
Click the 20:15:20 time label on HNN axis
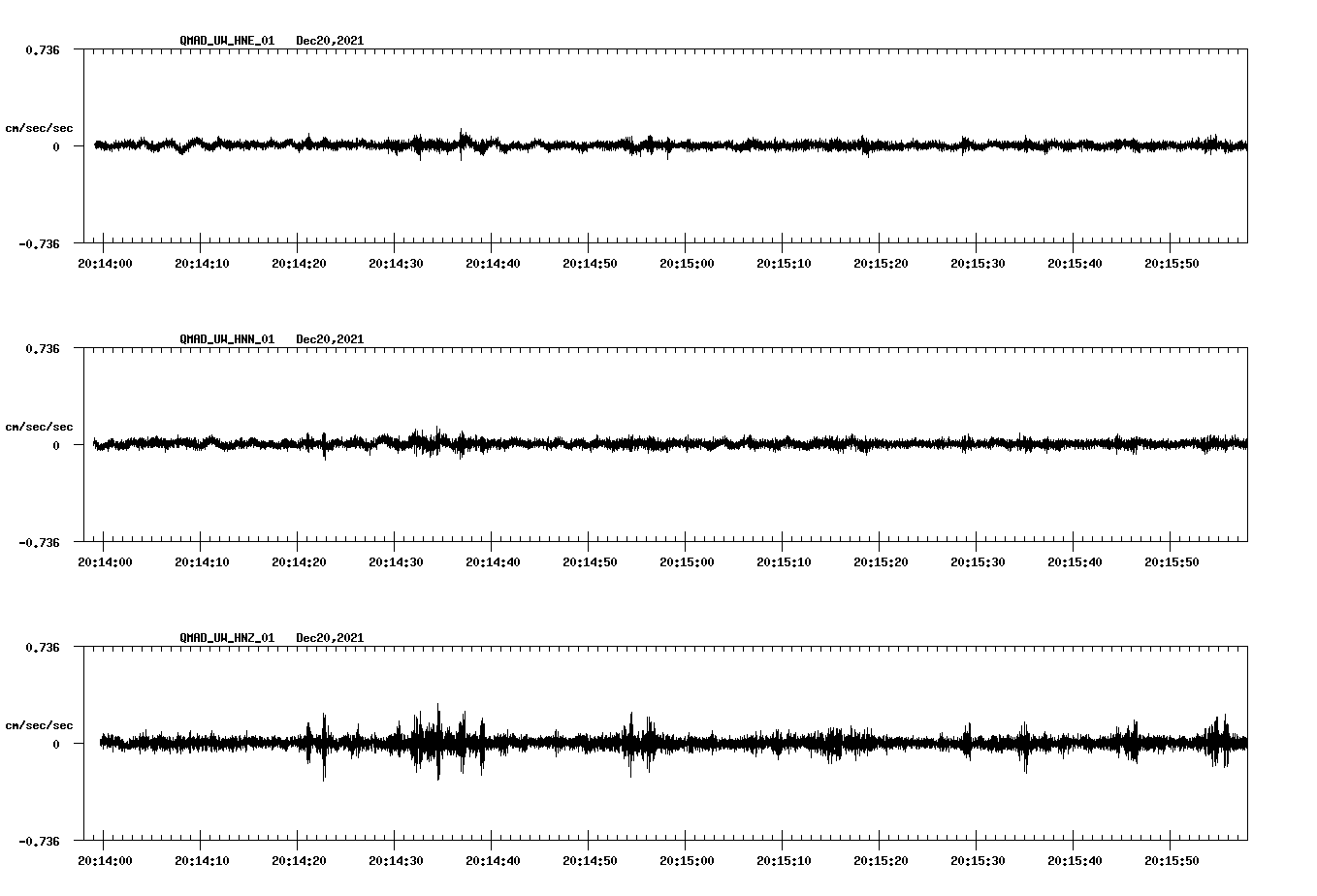(881, 562)
